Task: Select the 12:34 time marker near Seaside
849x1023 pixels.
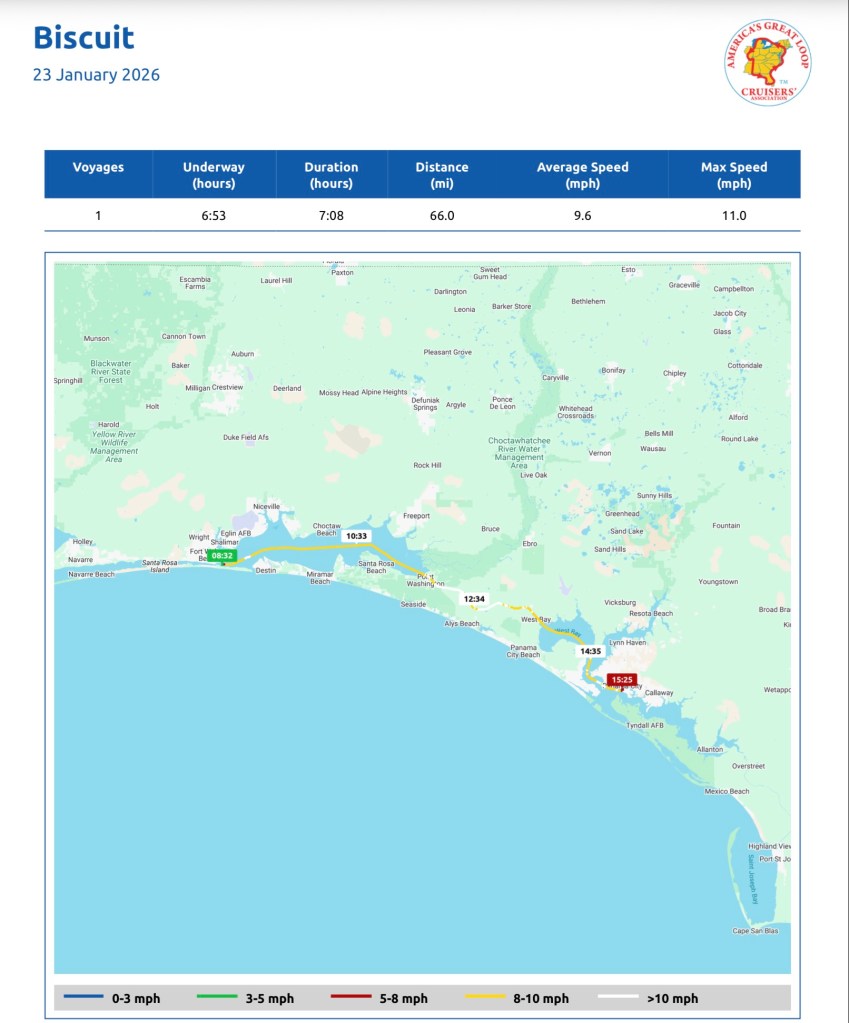Action: point(474,599)
